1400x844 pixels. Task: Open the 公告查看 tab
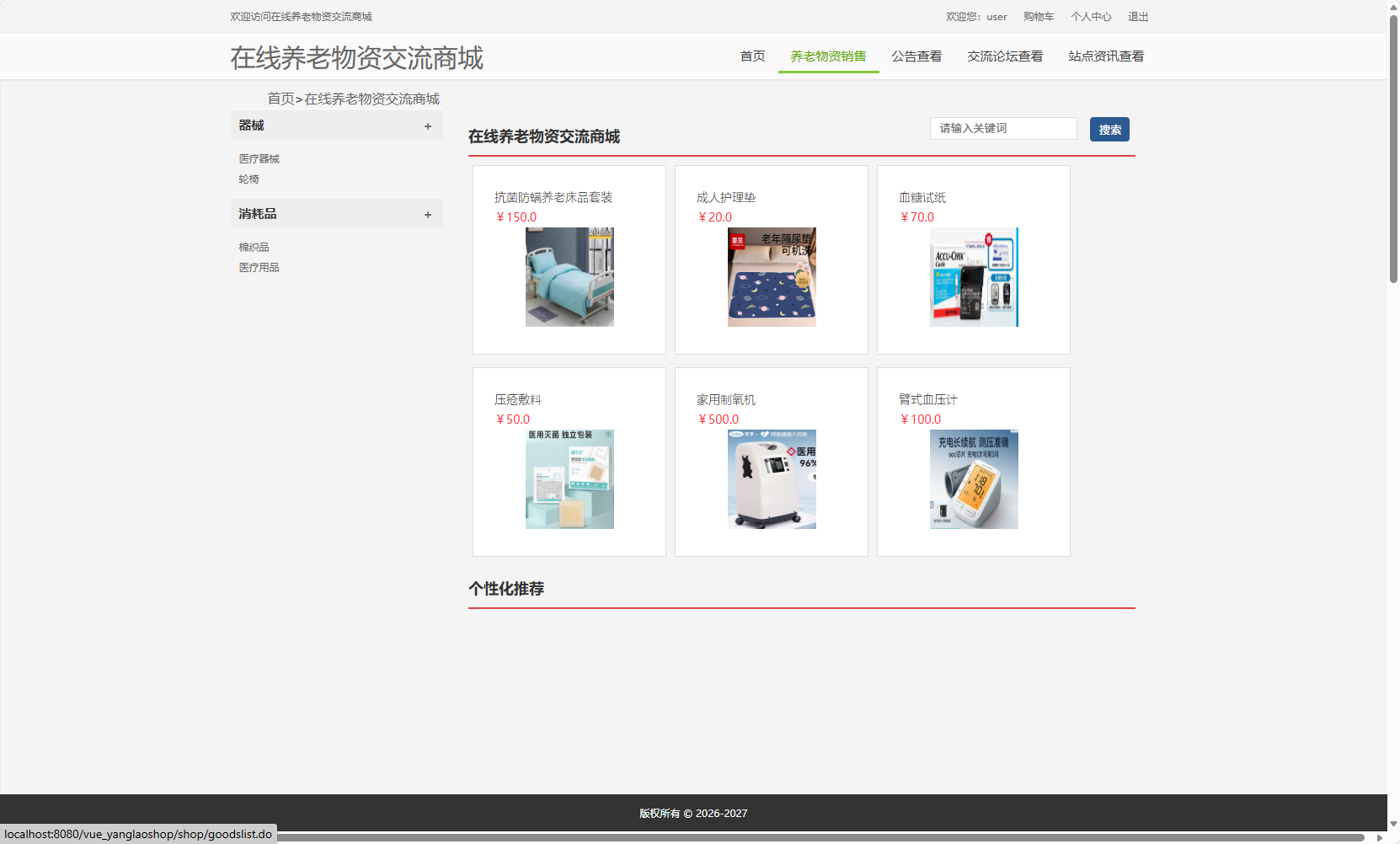click(916, 56)
